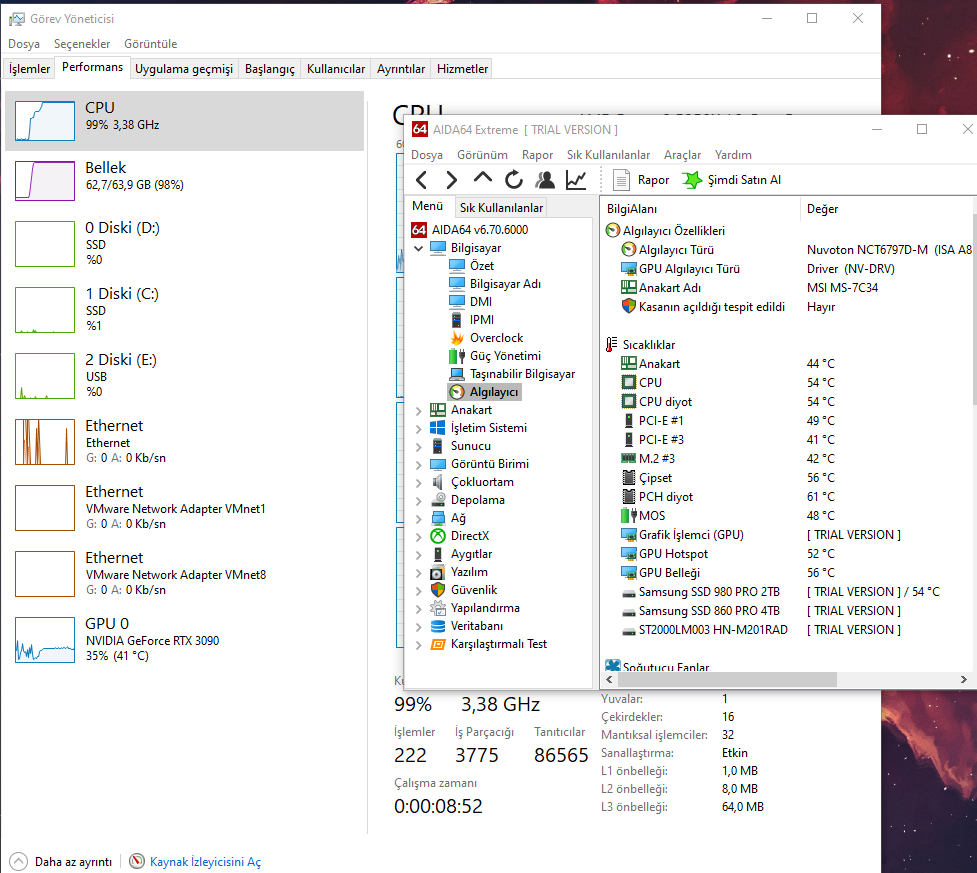Switch to Uygulama geçmişi tab

pyautogui.click(x=184, y=69)
